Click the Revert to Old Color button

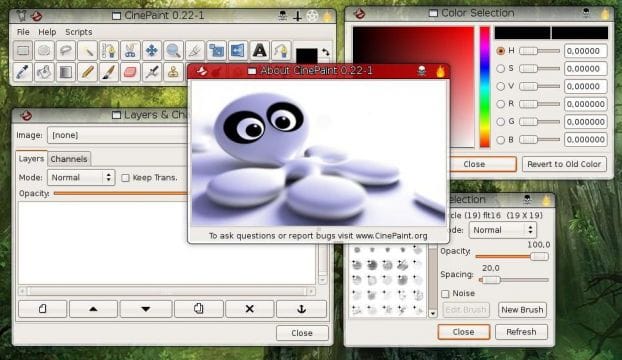pyautogui.click(x=564, y=164)
